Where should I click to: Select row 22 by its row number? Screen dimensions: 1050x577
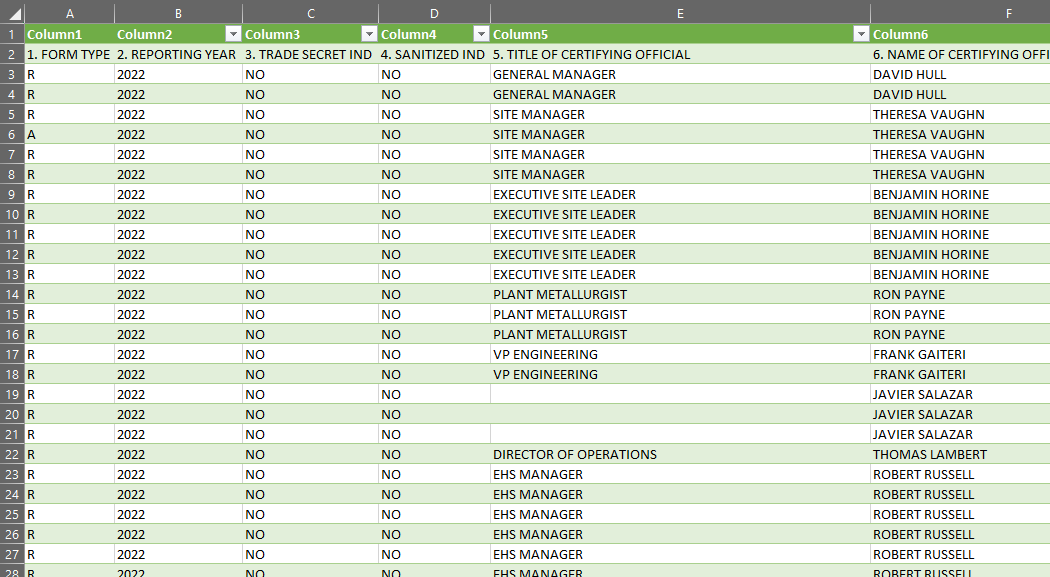[11, 454]
